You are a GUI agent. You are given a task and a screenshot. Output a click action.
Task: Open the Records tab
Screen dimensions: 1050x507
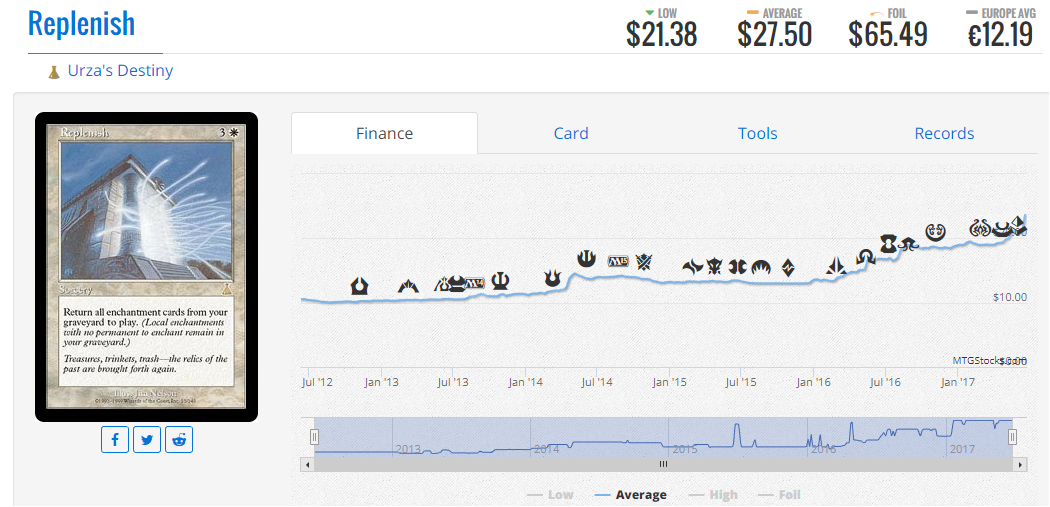pos(944,133)
